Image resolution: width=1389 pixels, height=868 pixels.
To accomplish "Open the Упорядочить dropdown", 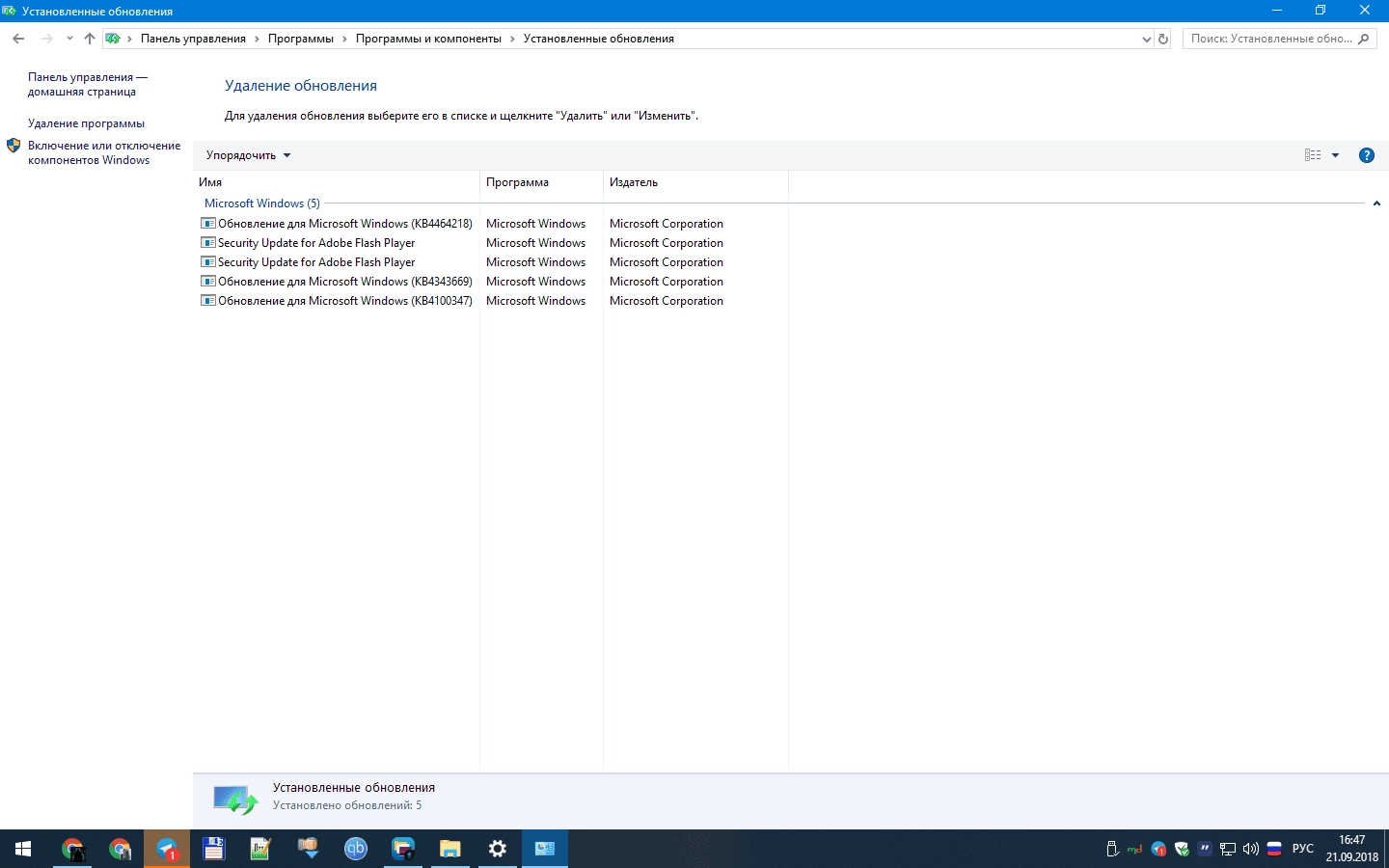I will [248, 155].
